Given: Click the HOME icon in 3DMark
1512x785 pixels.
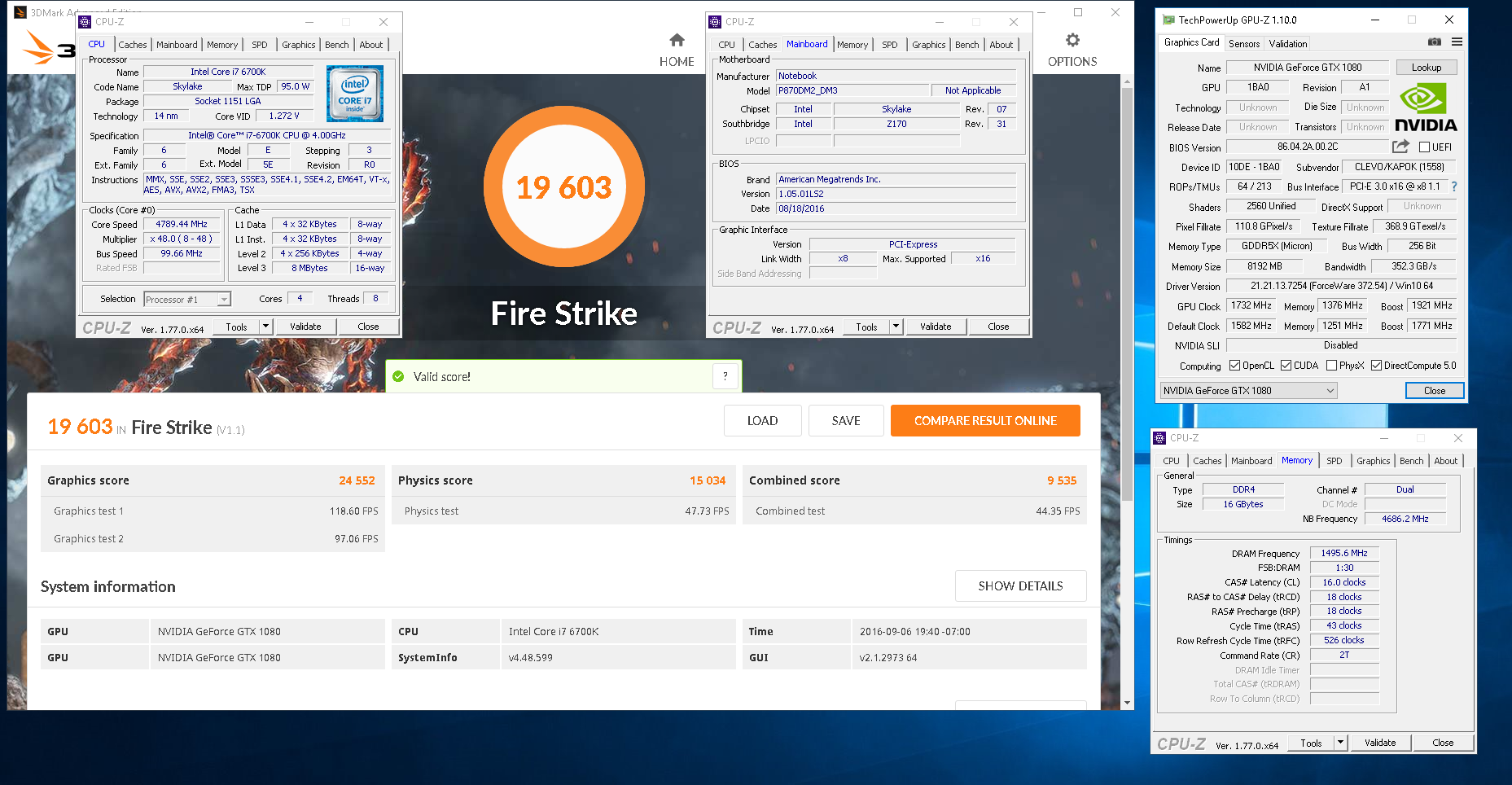Looking at the screenshot, I should click(677, 40).
